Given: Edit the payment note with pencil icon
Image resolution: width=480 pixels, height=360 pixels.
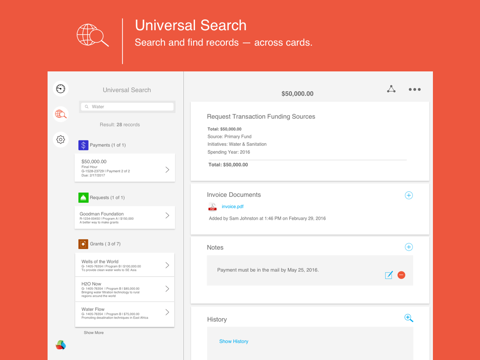Looking at the screenshot, I should [x=389, y=275].
